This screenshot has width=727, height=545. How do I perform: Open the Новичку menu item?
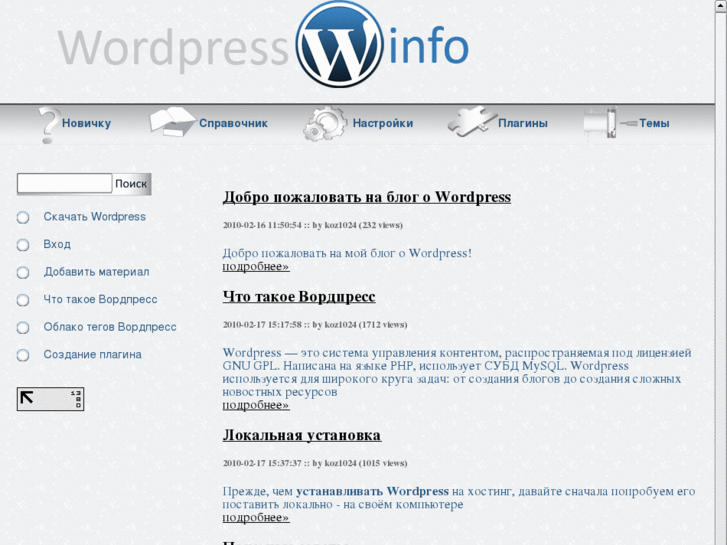tap(86, 123)
